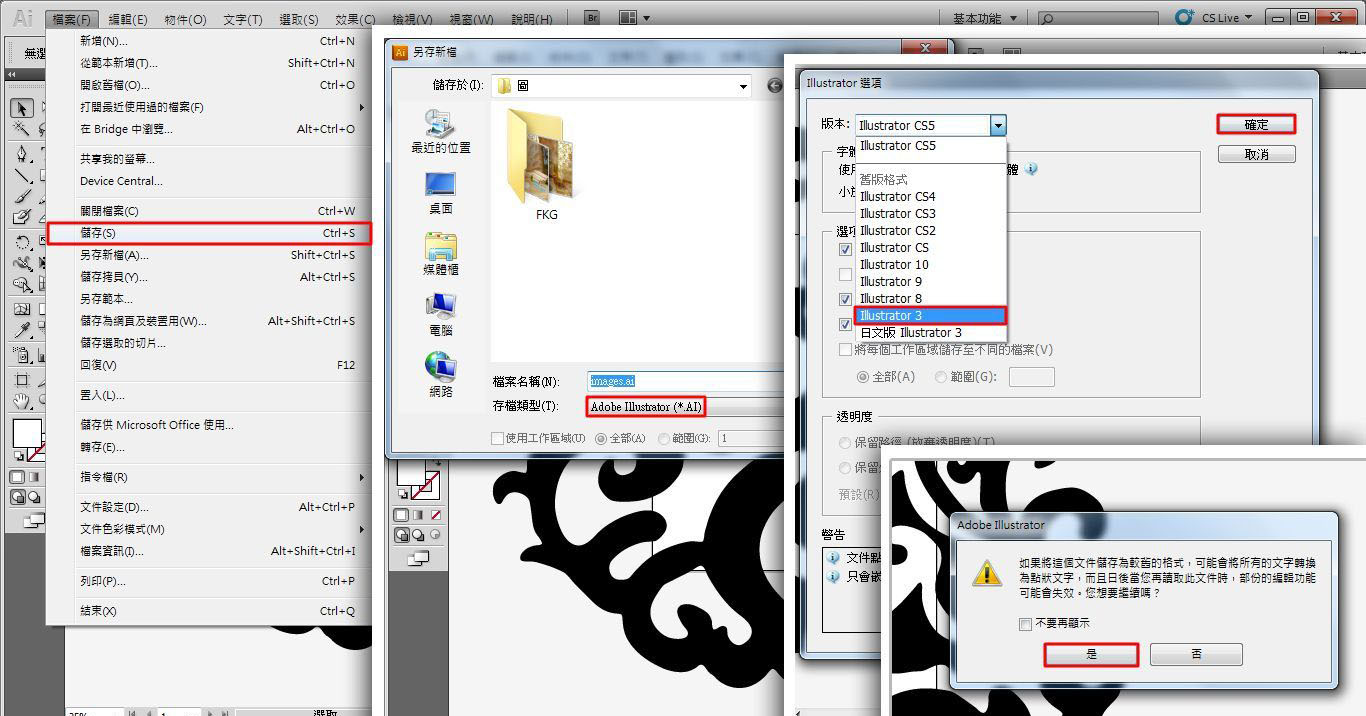Click 確定 in Illustrator options

(1256, 124)
